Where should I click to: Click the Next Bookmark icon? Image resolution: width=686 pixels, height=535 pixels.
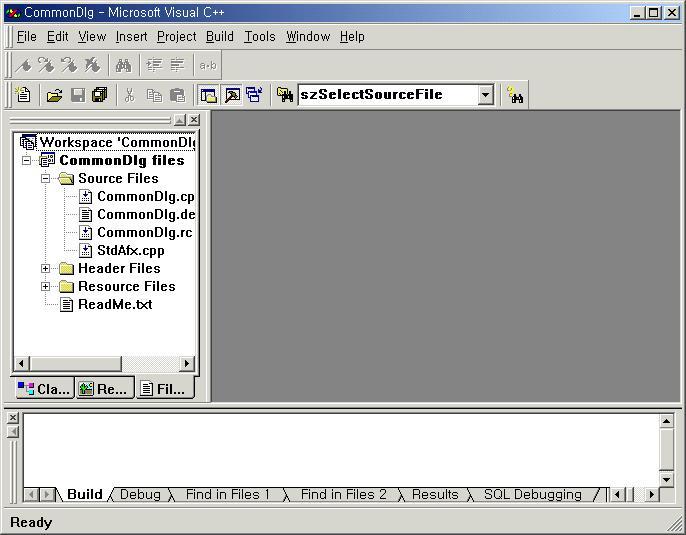[46, 65]
